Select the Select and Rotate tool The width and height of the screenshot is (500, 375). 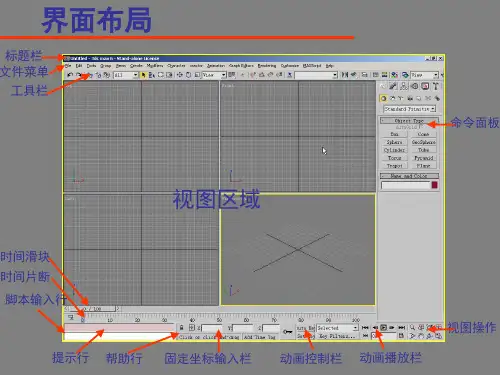coord(188,75)
